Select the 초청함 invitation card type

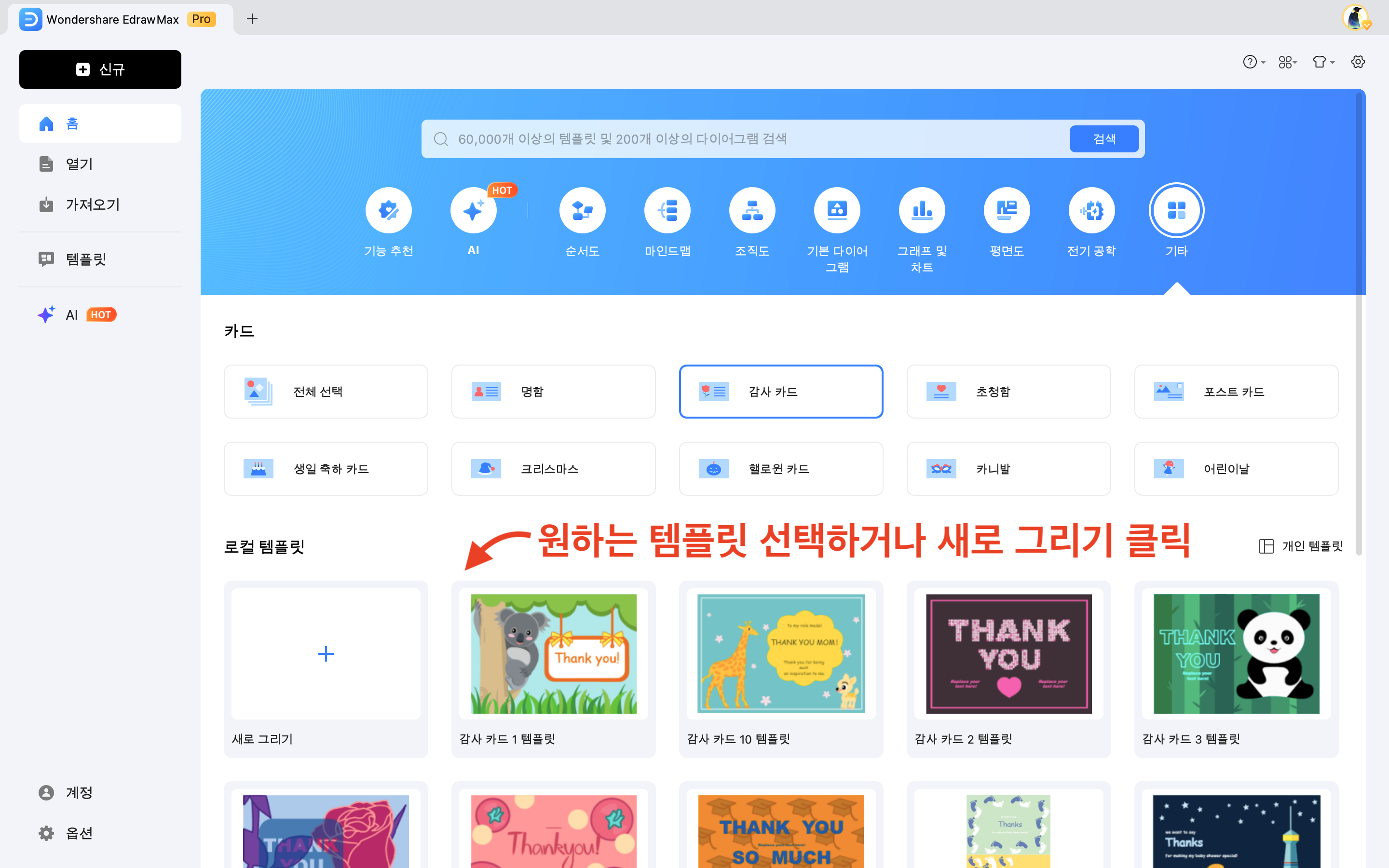(1008, 392)
